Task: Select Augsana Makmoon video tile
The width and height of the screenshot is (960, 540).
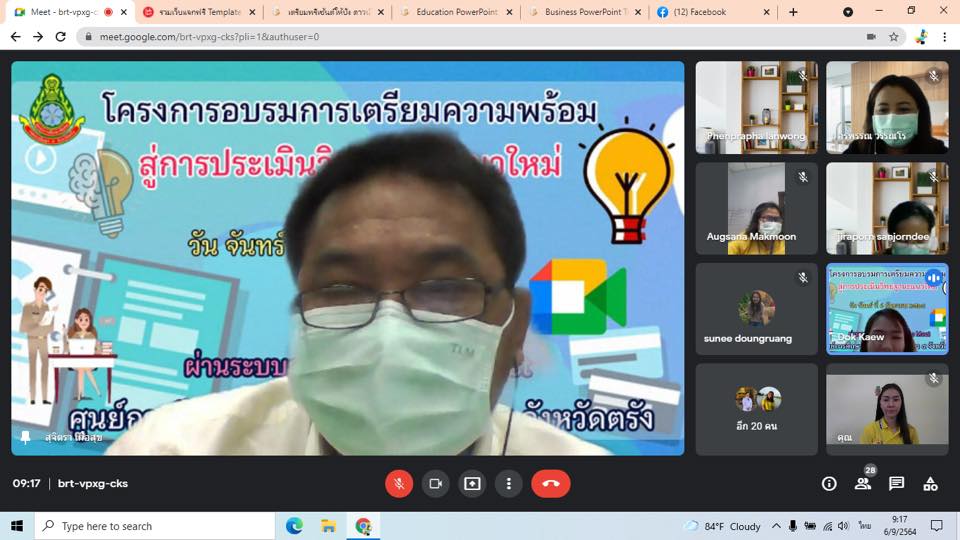Action: tap(756, 208)
